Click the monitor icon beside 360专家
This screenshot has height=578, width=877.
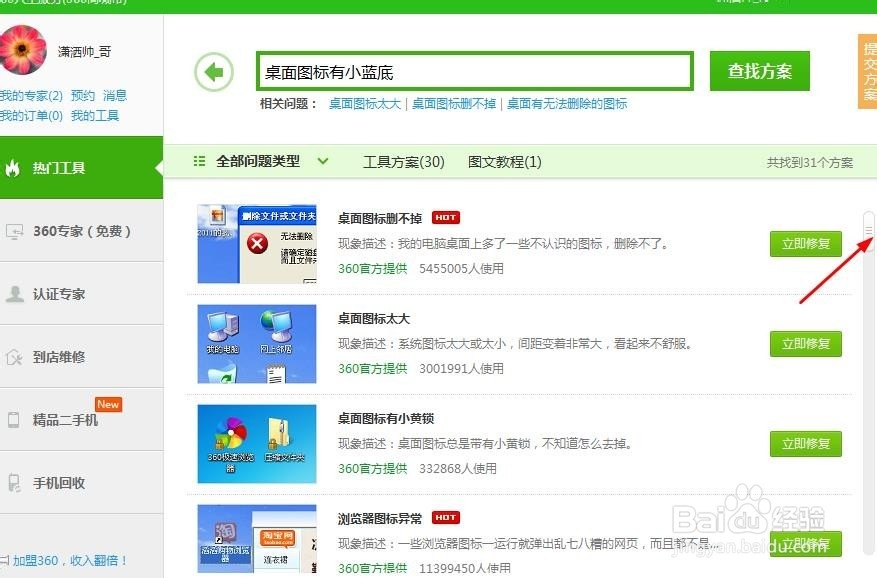(x=14, y=231)
